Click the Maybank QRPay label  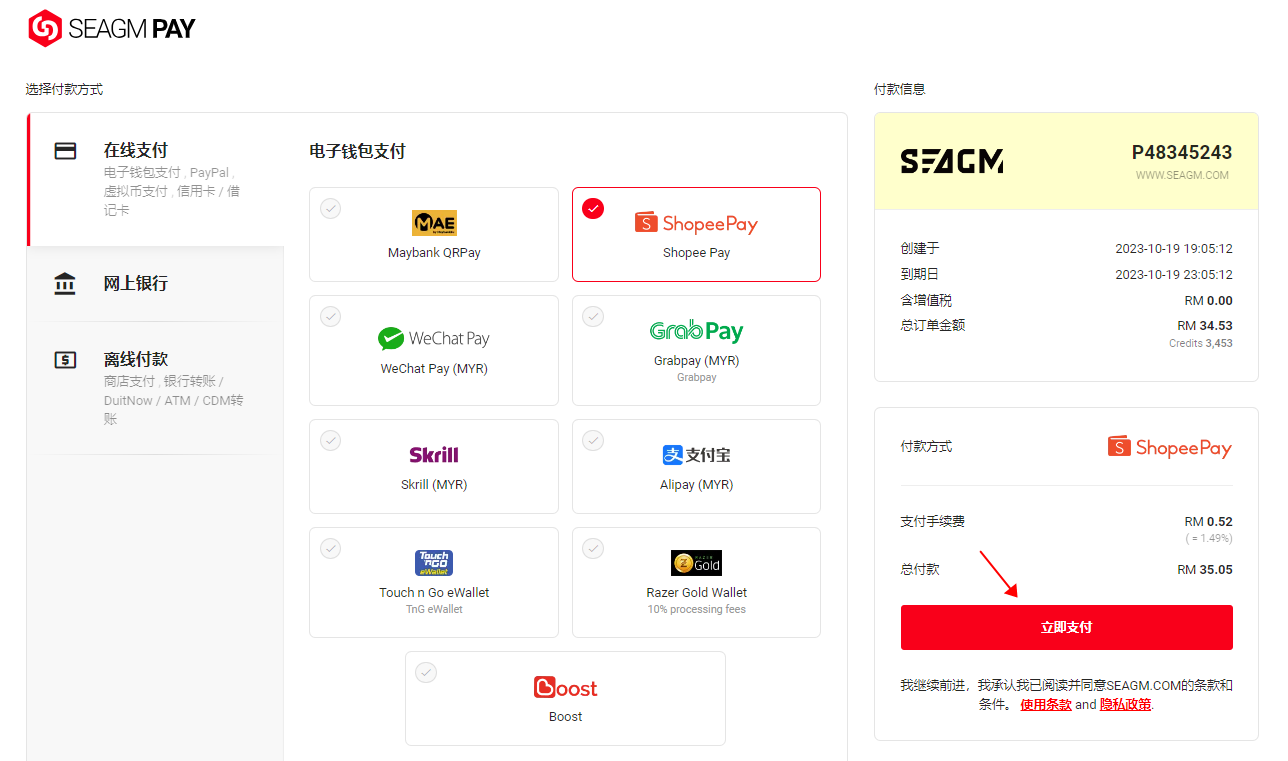pyautogui.click(x=434, y=253)
